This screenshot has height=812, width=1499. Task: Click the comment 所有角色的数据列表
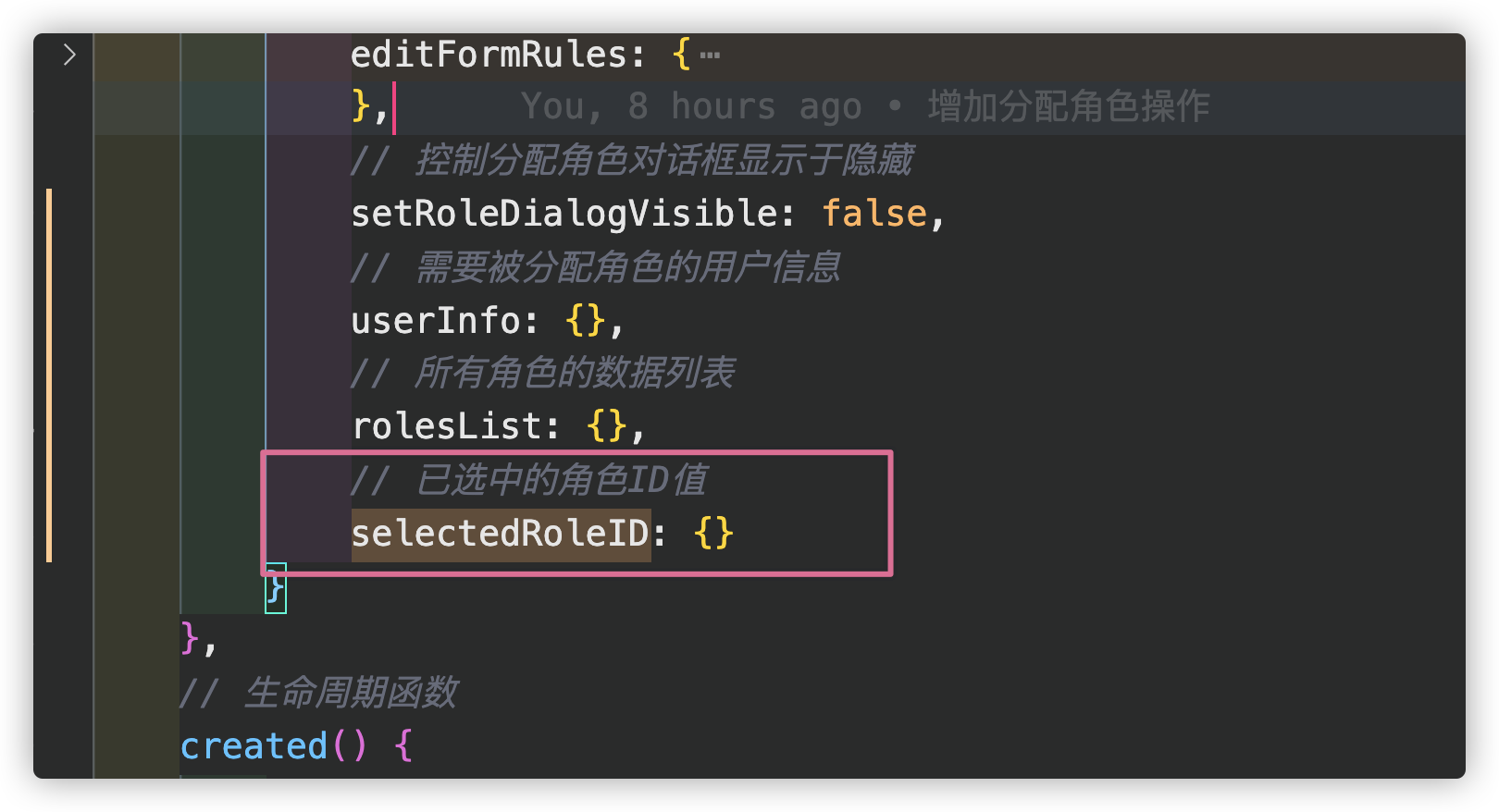[x=574, y=374]
